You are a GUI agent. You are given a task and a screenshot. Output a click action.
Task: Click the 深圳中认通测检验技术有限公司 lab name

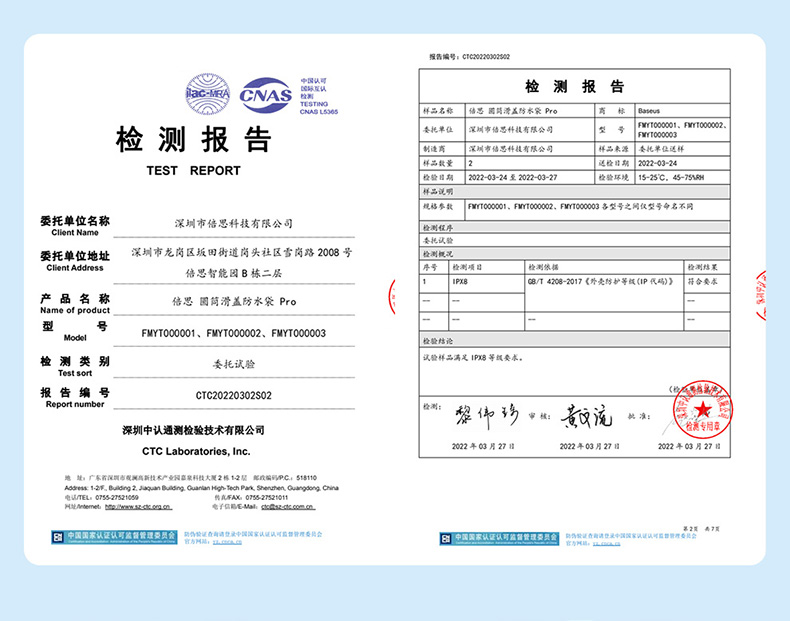pos(193,431)
